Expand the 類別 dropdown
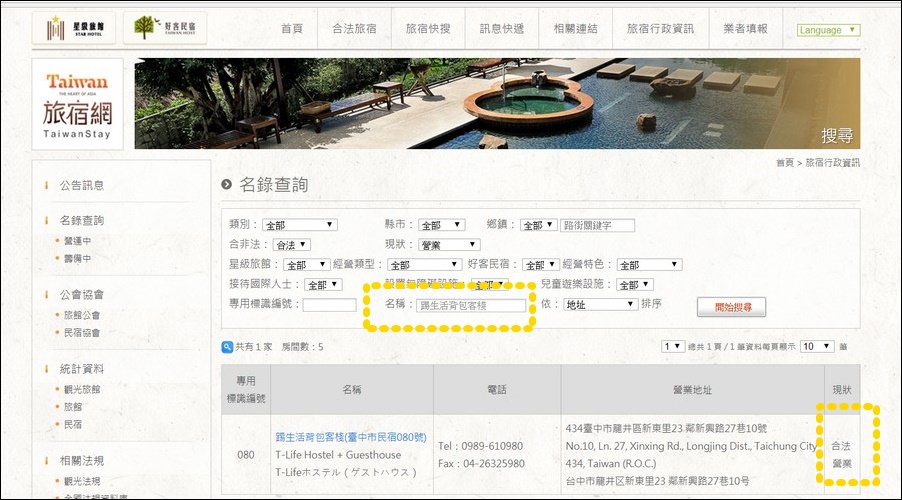Viewport: 902px width, 500px height. (x=300, y=225)
